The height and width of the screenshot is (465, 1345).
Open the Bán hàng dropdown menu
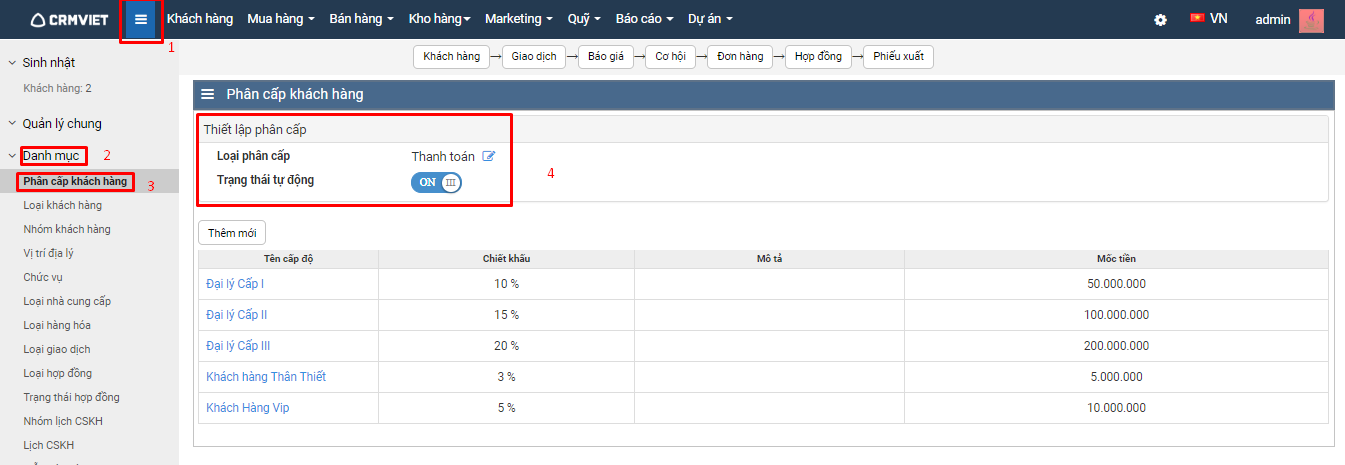361,19
